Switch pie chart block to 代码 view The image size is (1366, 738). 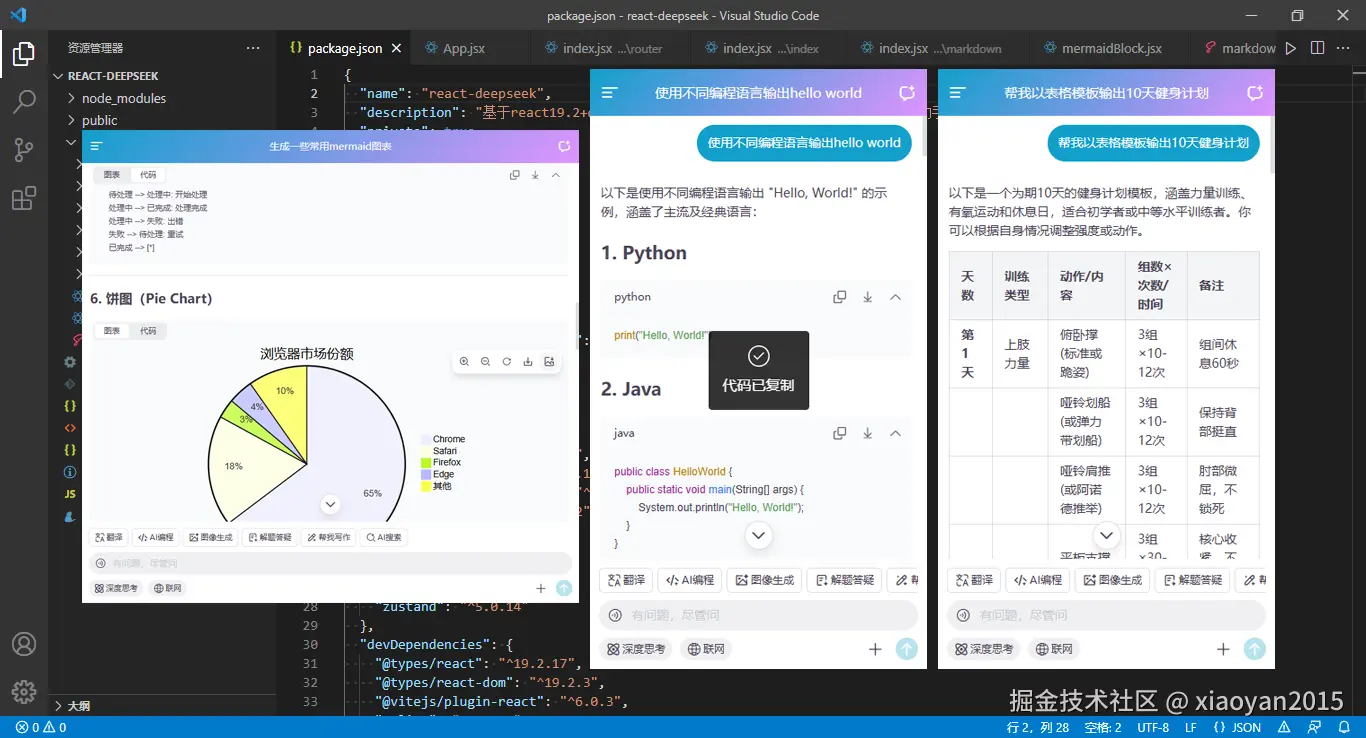click(148, 331)
